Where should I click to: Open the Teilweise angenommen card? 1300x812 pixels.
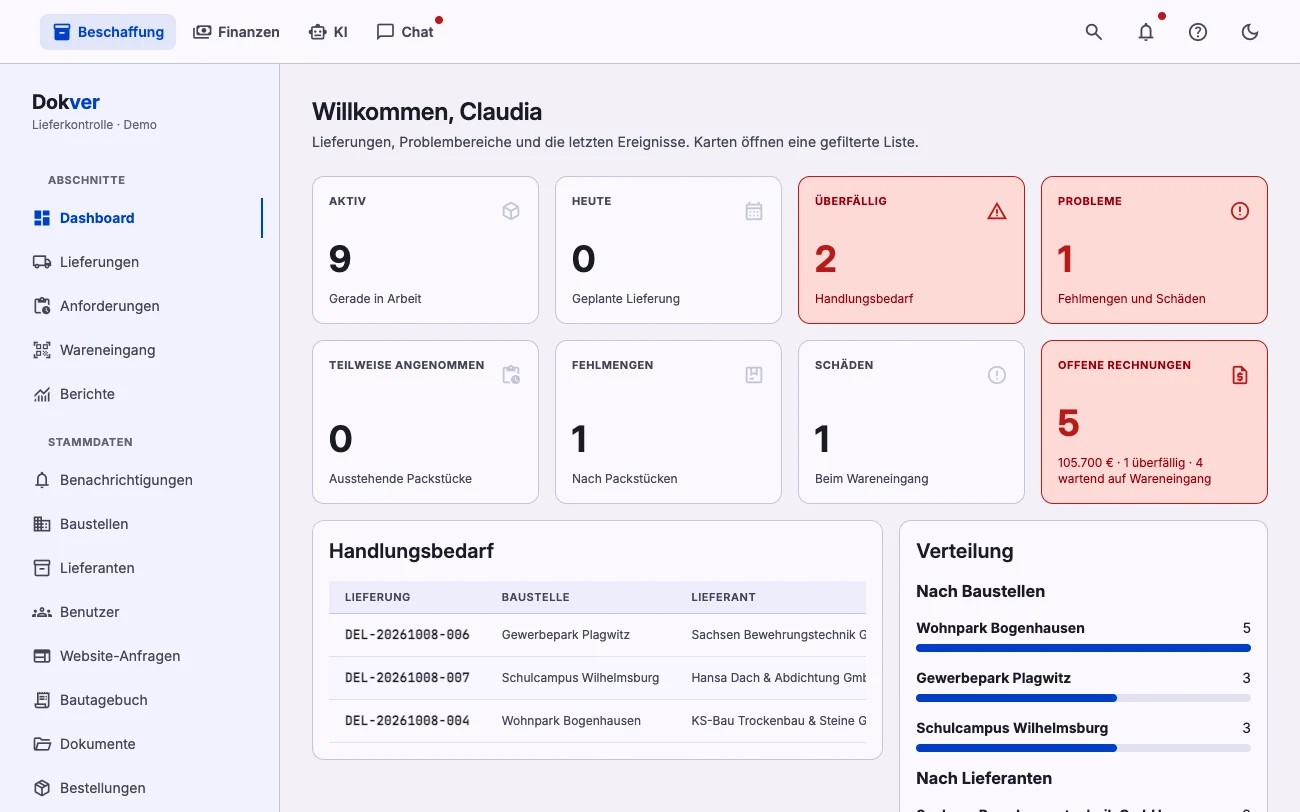point(425,422)
